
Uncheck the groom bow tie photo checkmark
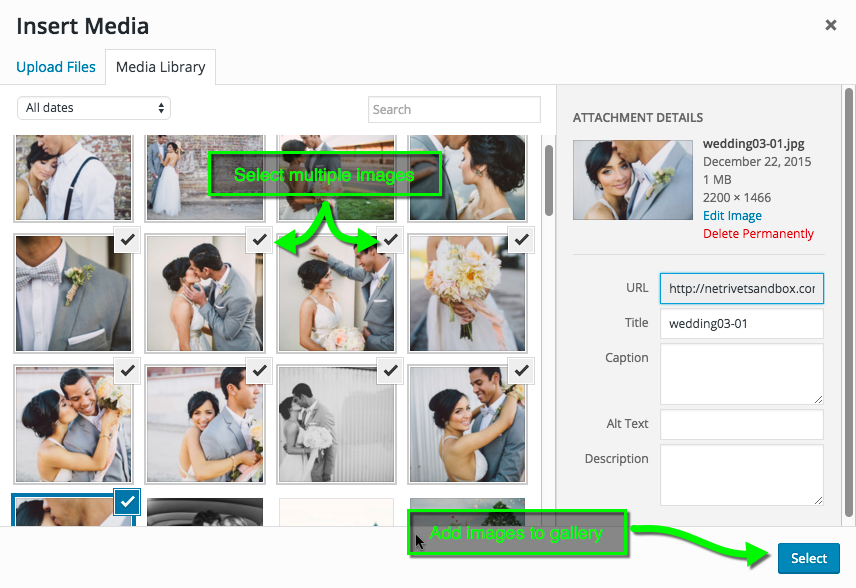click(128, 240)
